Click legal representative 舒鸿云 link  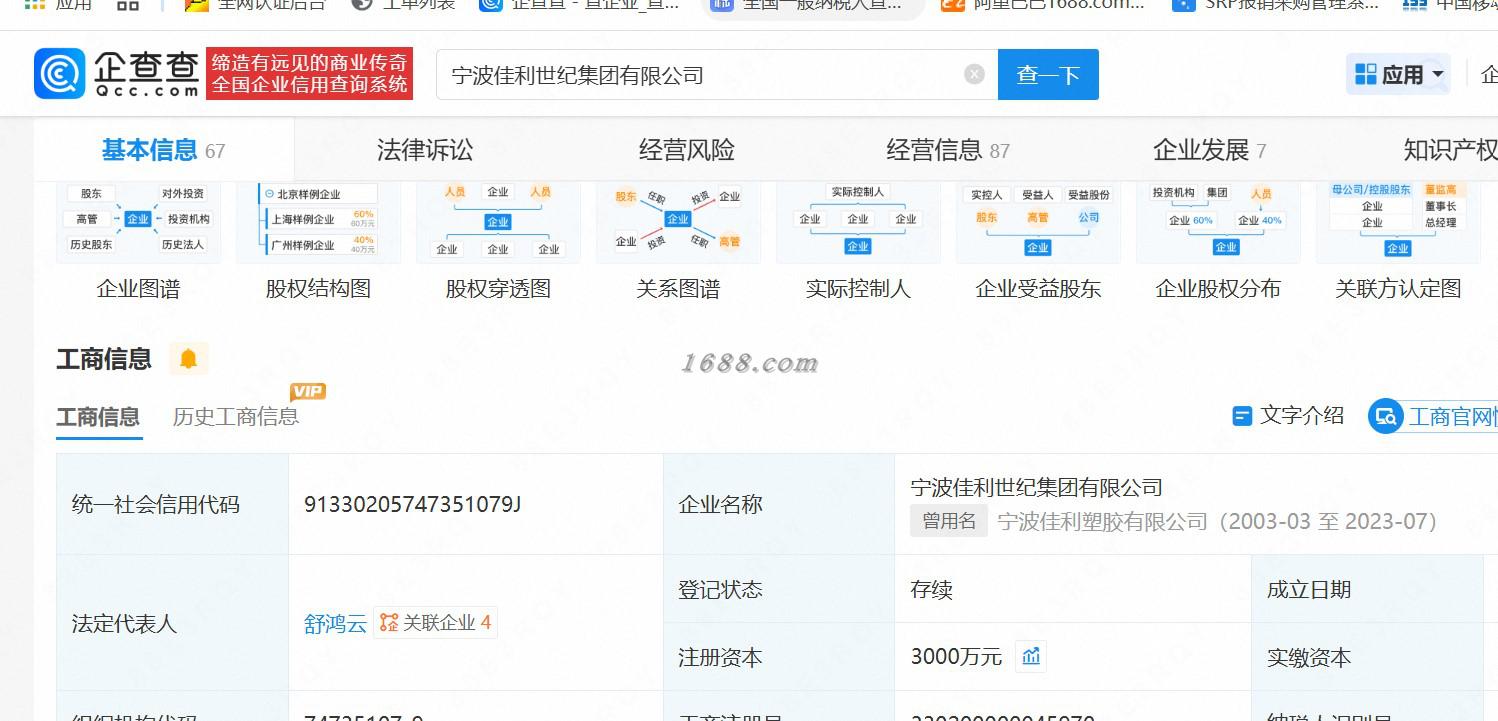335,624
